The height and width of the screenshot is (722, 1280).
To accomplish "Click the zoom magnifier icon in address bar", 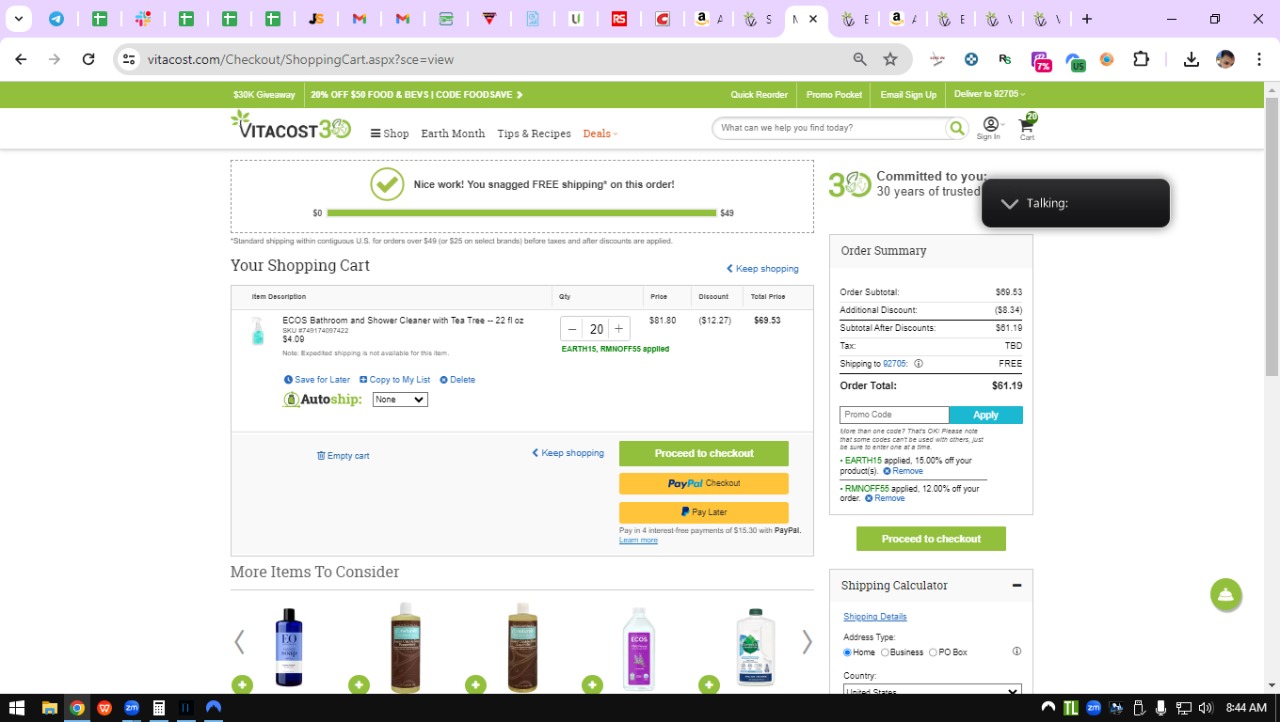I will tap(860, 59).
